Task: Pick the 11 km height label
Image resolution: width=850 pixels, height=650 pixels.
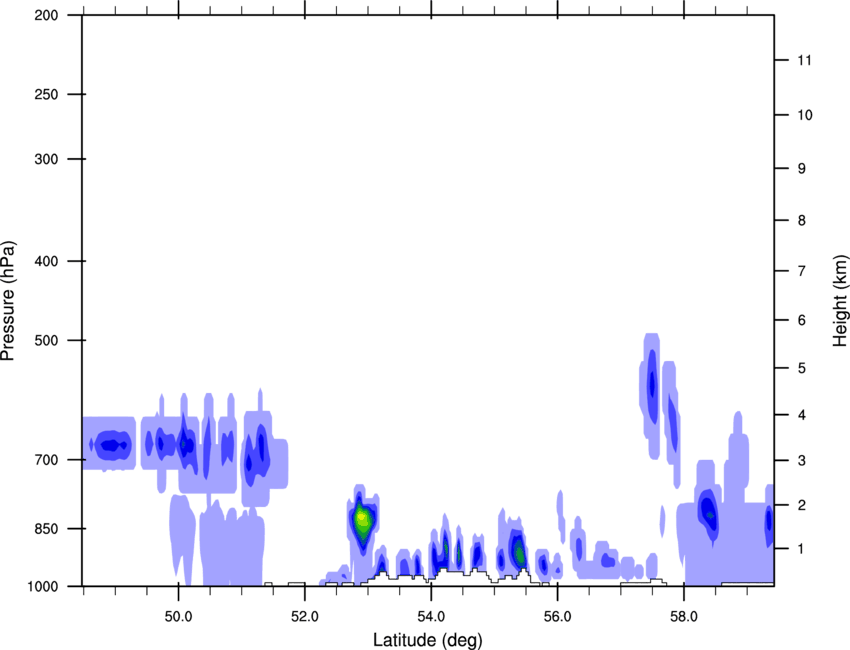Action: (804, 60)
